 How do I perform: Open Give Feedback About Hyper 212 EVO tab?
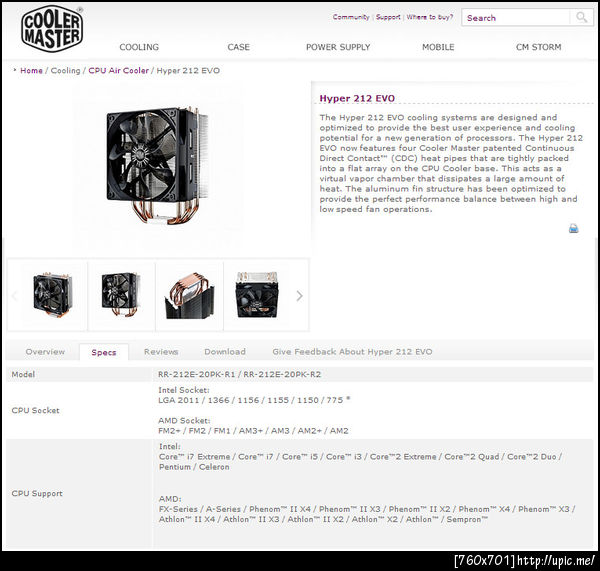click(x=352, y=352)
